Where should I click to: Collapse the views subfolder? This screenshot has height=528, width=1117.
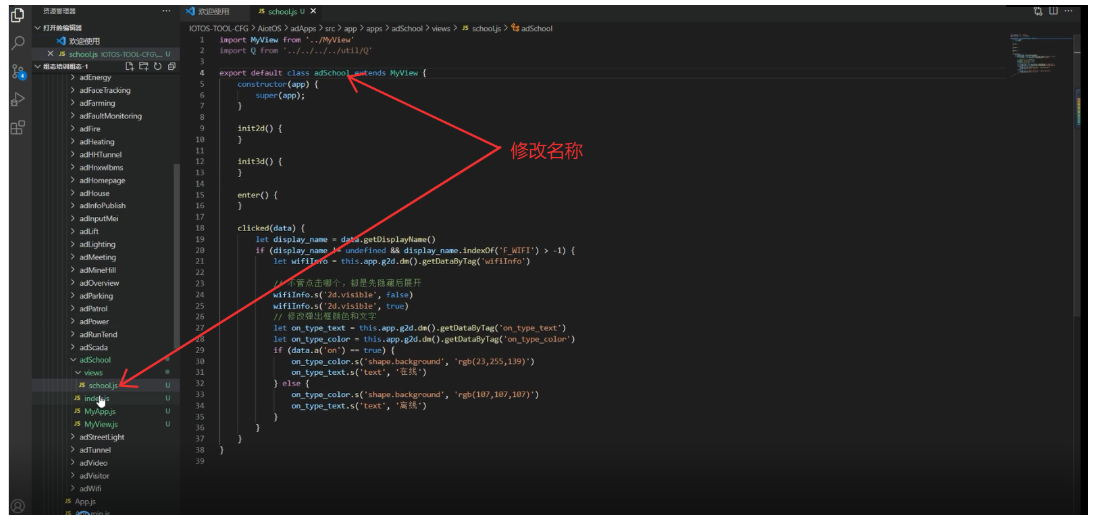pyautogui.click(x=92, y=372)
